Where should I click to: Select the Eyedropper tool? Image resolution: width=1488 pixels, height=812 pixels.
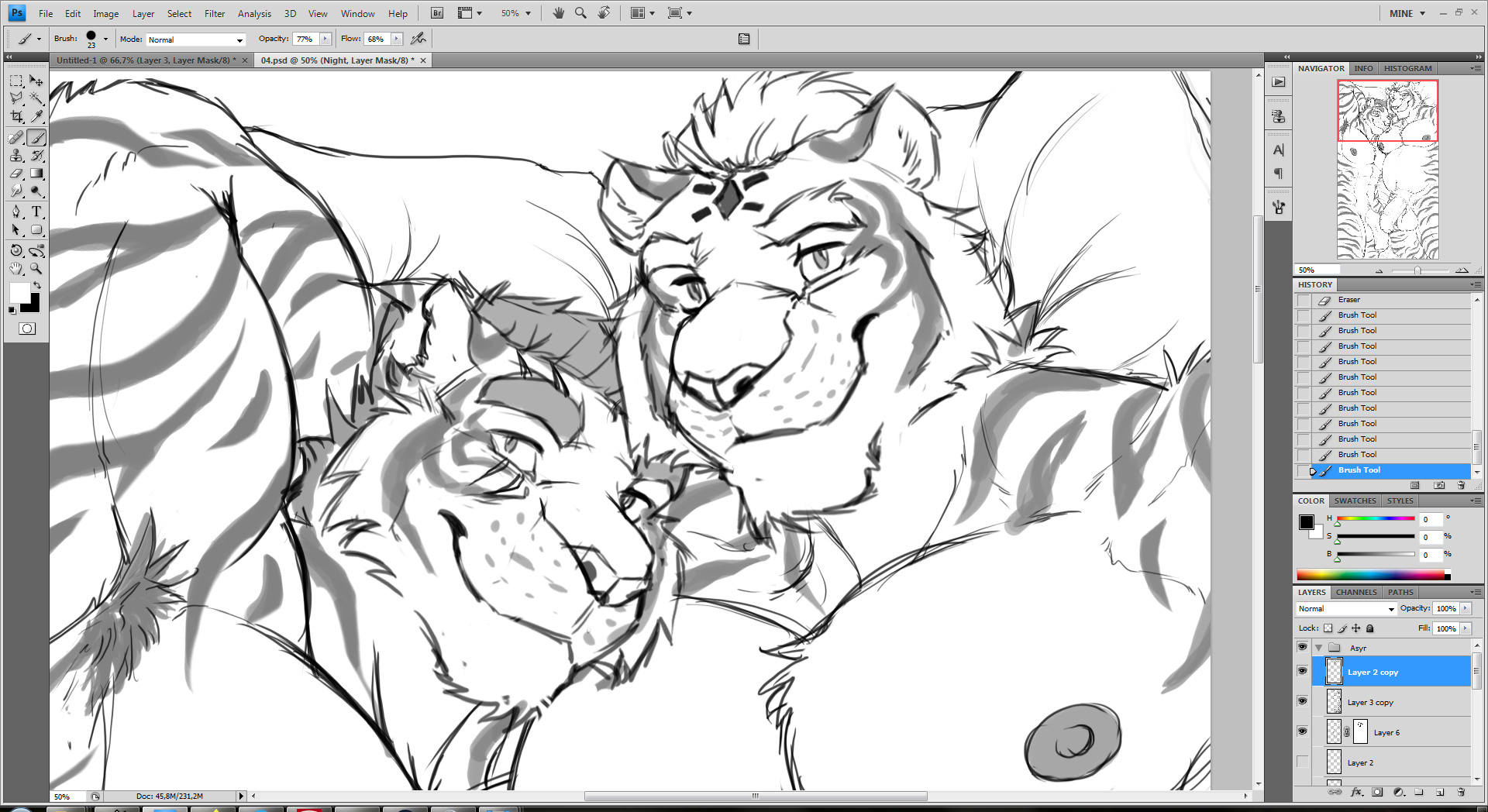(36, 116)
